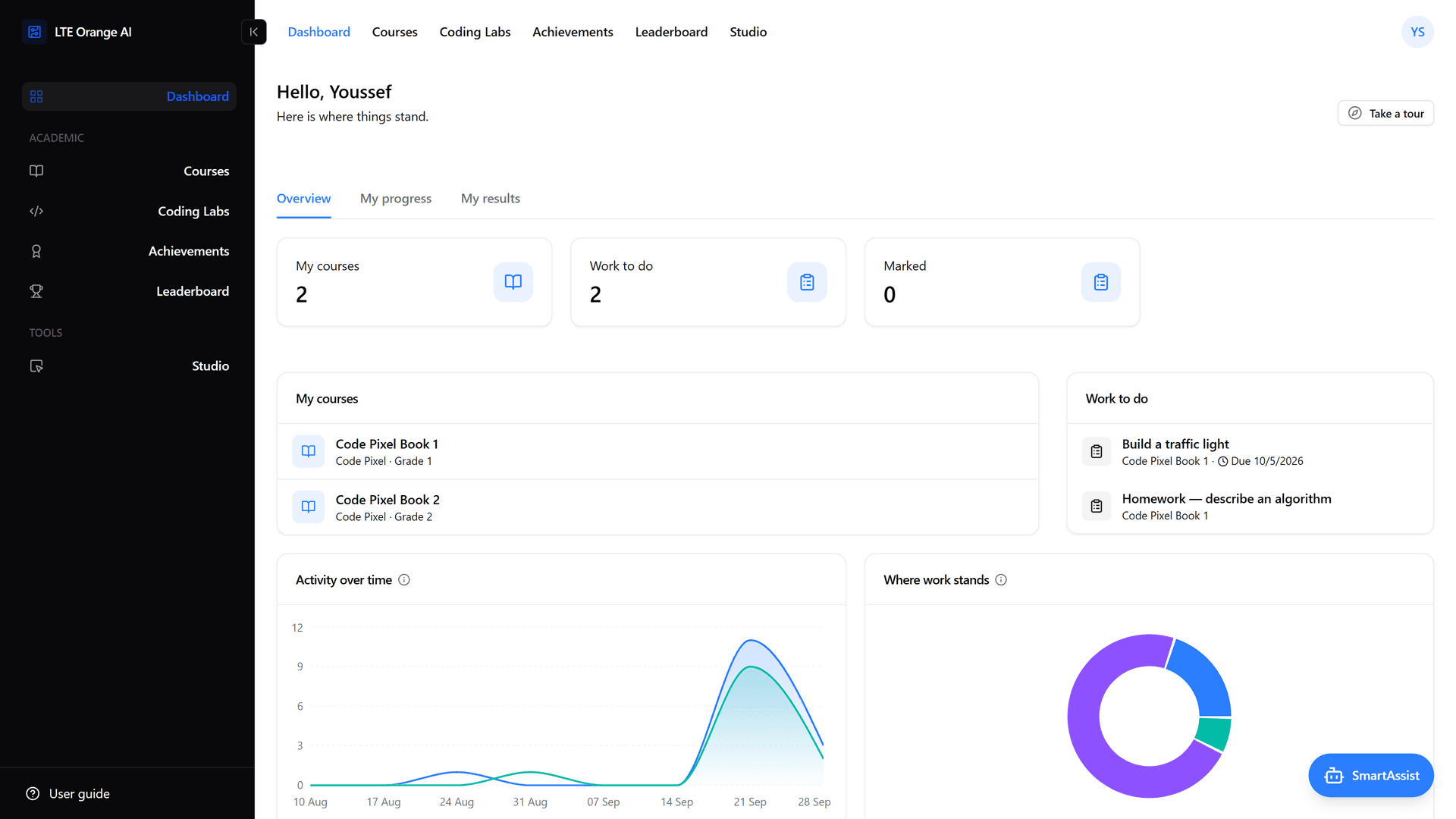Click the clipboard icon on Marked card
The width and height of the screenshot is (1456, 819).
coord(1101,282)
